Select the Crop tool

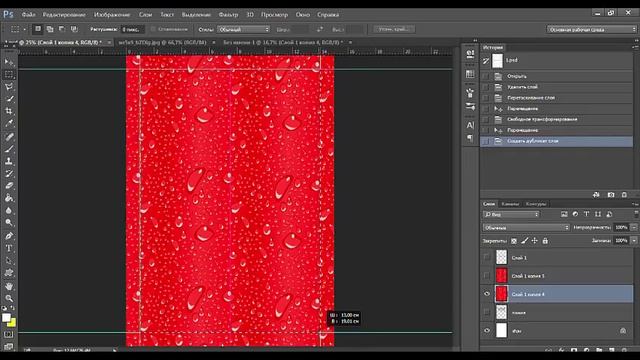[x=9, y=111]
